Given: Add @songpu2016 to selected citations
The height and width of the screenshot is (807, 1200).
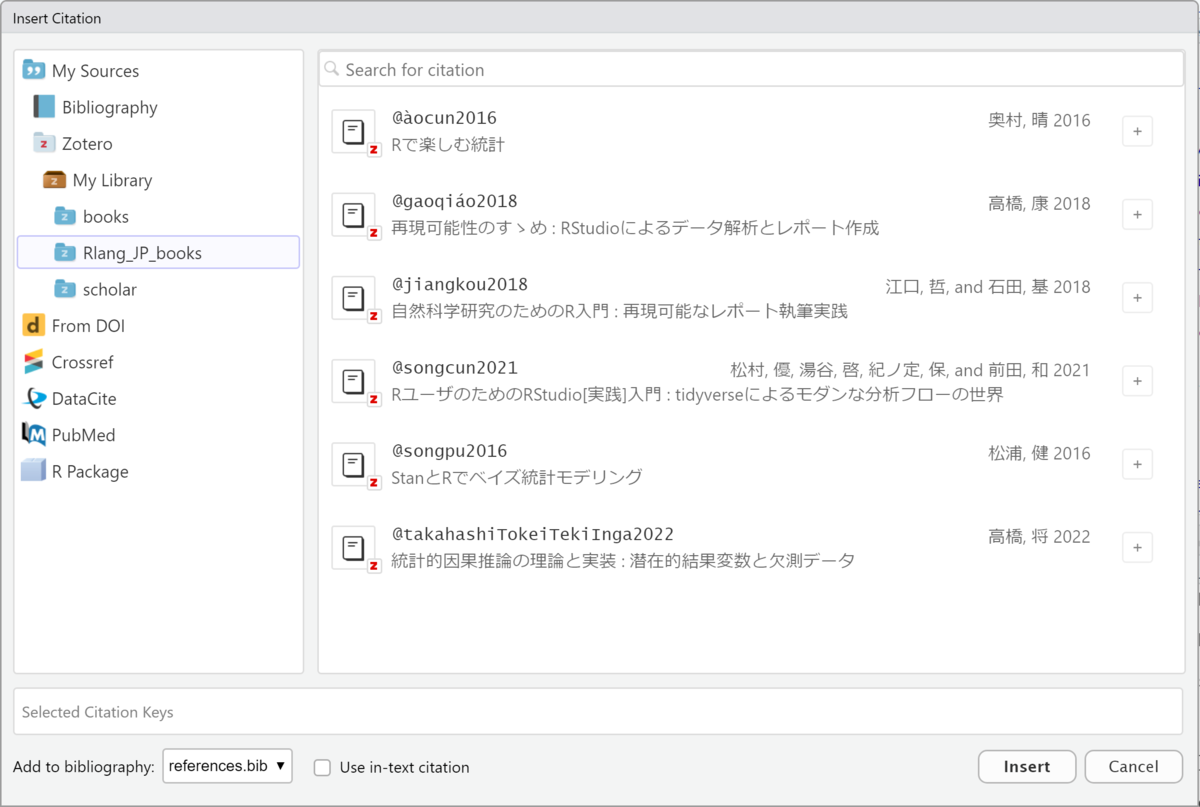Looking at the screenshot, I should coord(1137,464).
